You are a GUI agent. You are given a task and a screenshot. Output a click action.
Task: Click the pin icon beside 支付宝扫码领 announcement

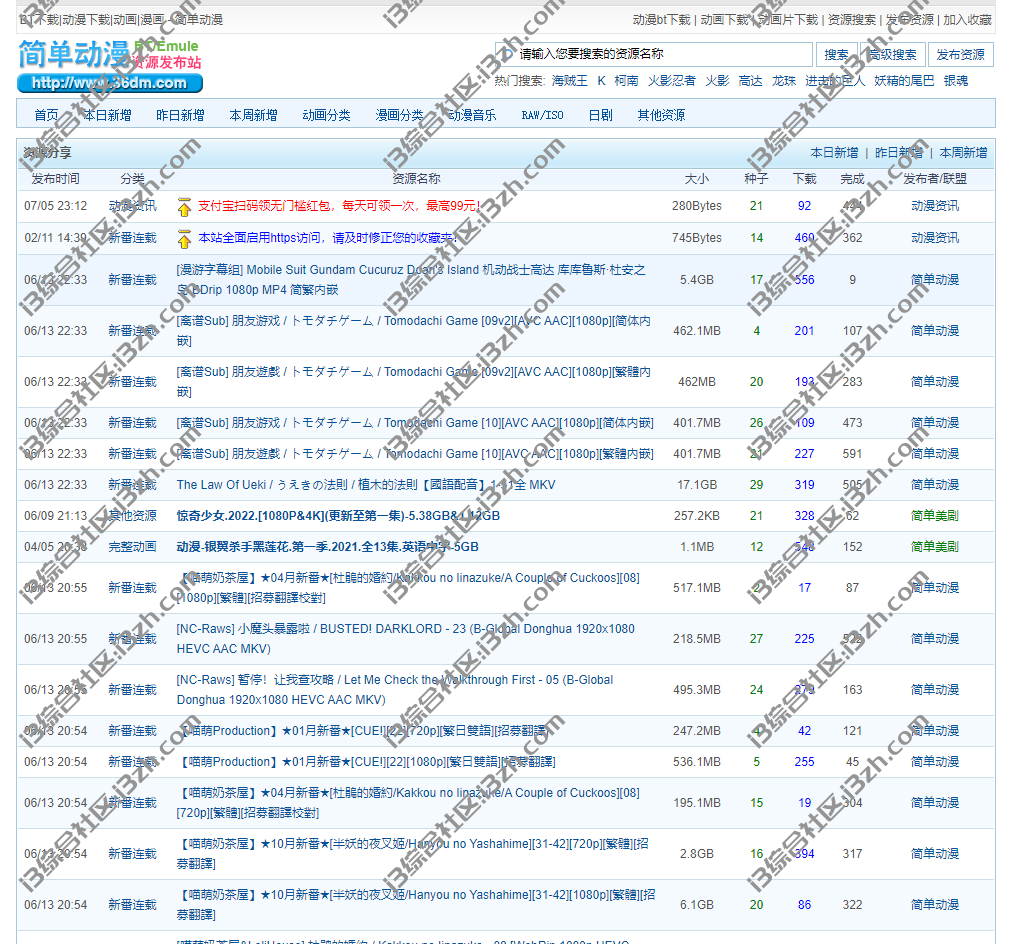tap(184, 207)
